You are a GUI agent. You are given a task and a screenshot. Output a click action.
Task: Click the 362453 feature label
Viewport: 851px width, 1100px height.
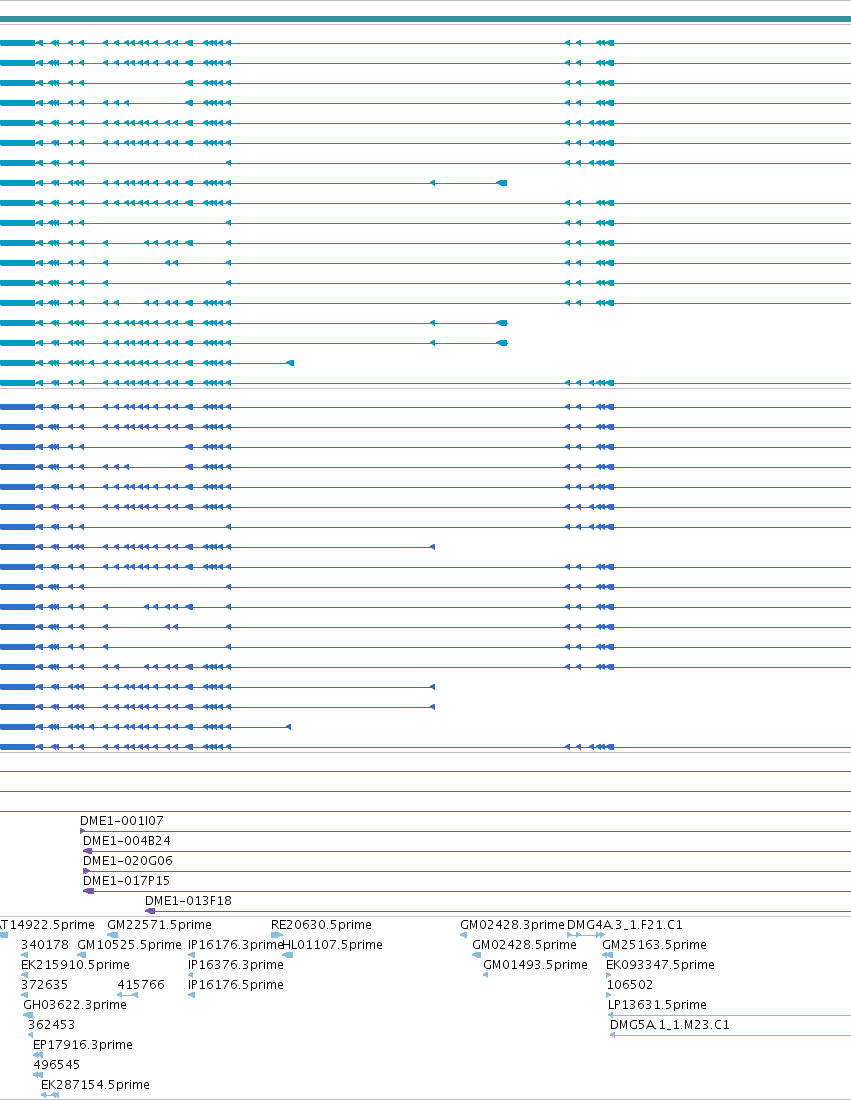click(51, 1025)
